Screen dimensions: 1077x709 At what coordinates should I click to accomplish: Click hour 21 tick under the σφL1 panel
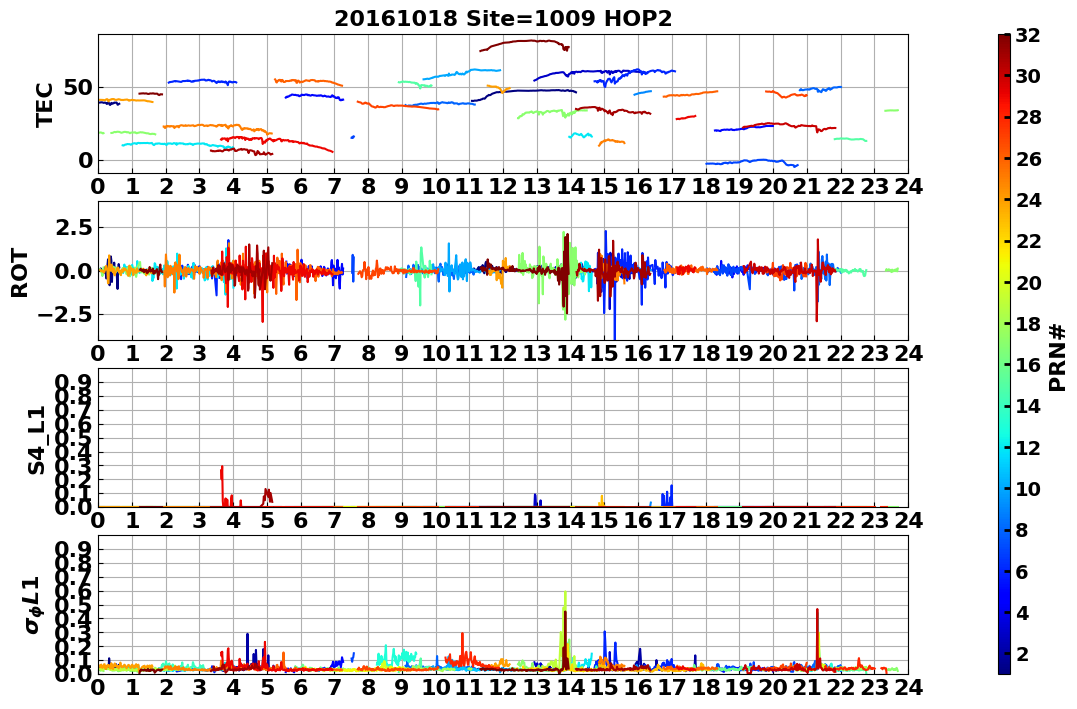pos(807,687)
